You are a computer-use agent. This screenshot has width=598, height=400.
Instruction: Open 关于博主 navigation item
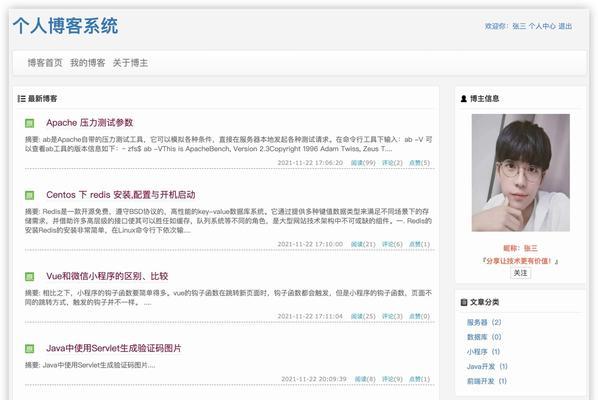click(130, 63)
